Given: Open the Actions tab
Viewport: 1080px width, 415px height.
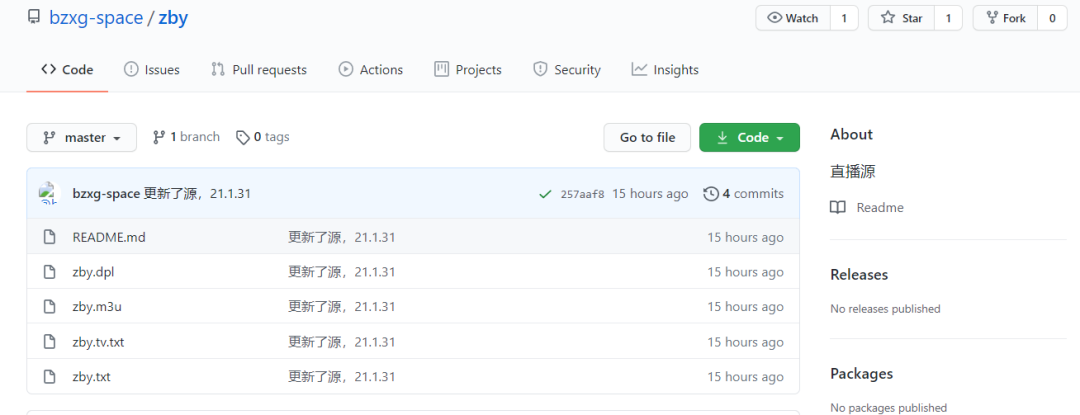Looking at the screenshot, I should tap(371, 70).
